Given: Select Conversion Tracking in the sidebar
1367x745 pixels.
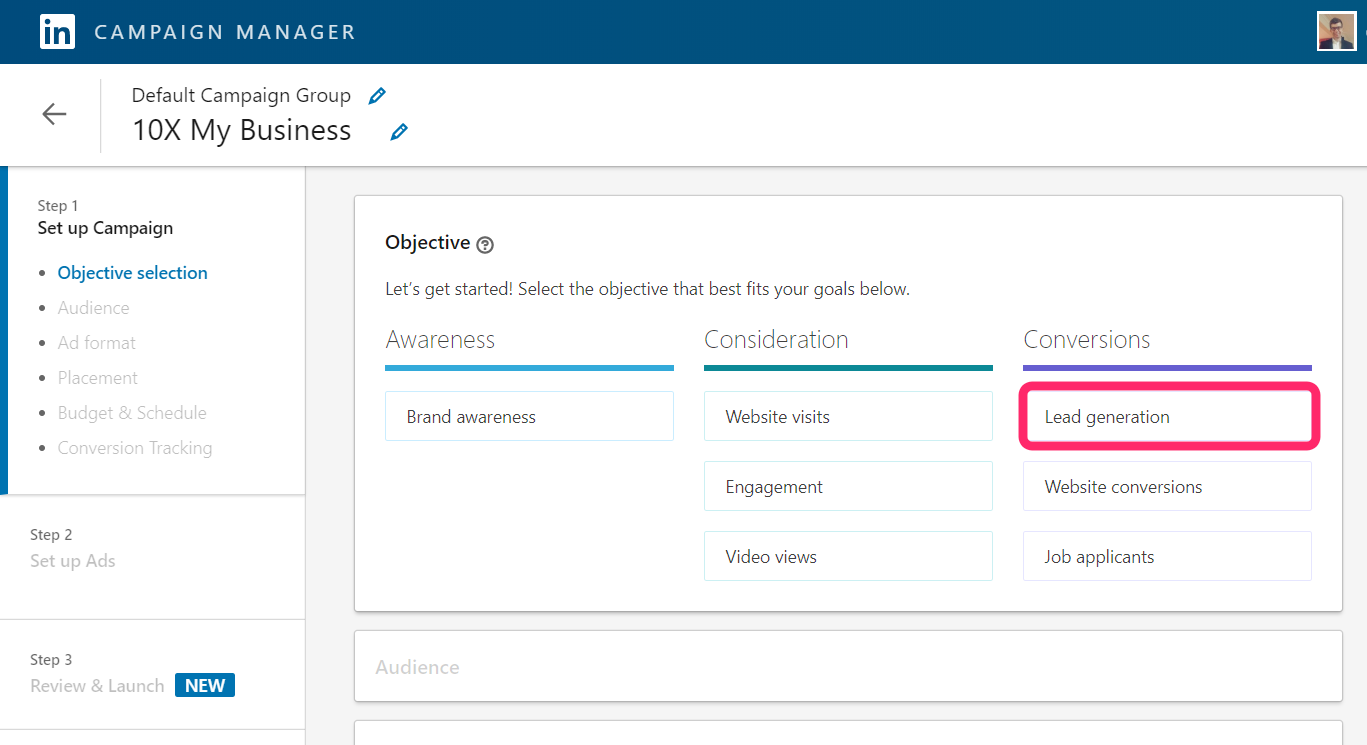Looking at the screenshot, I should click(135, 447).
